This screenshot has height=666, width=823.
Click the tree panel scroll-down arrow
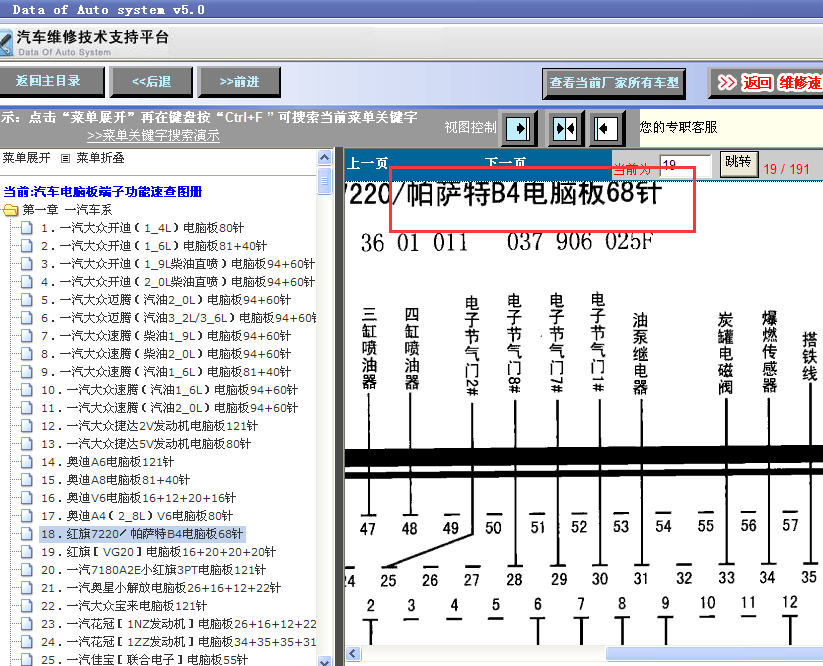point(325,661)
